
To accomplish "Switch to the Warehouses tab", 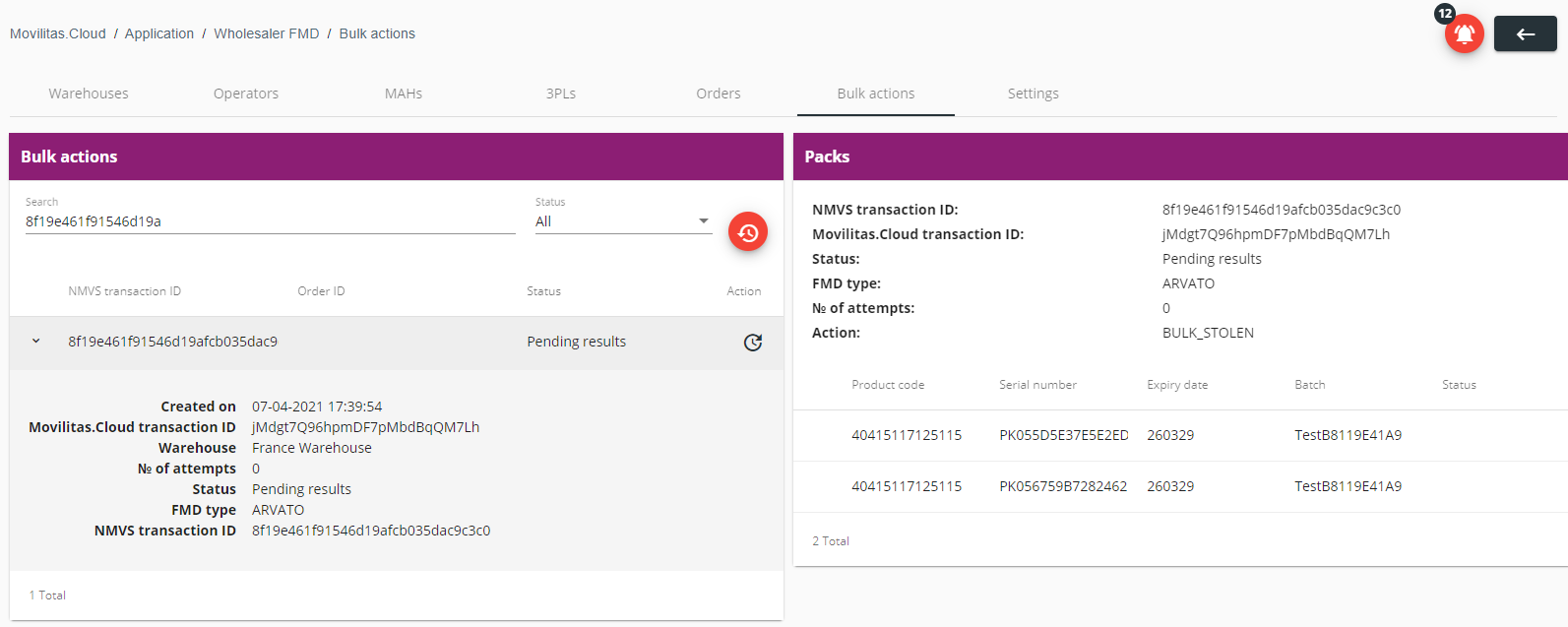I will tap(89, 94).
